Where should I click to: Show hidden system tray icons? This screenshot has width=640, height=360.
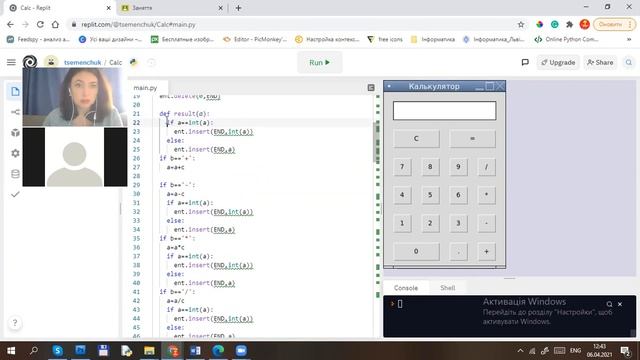pos(520,351)
